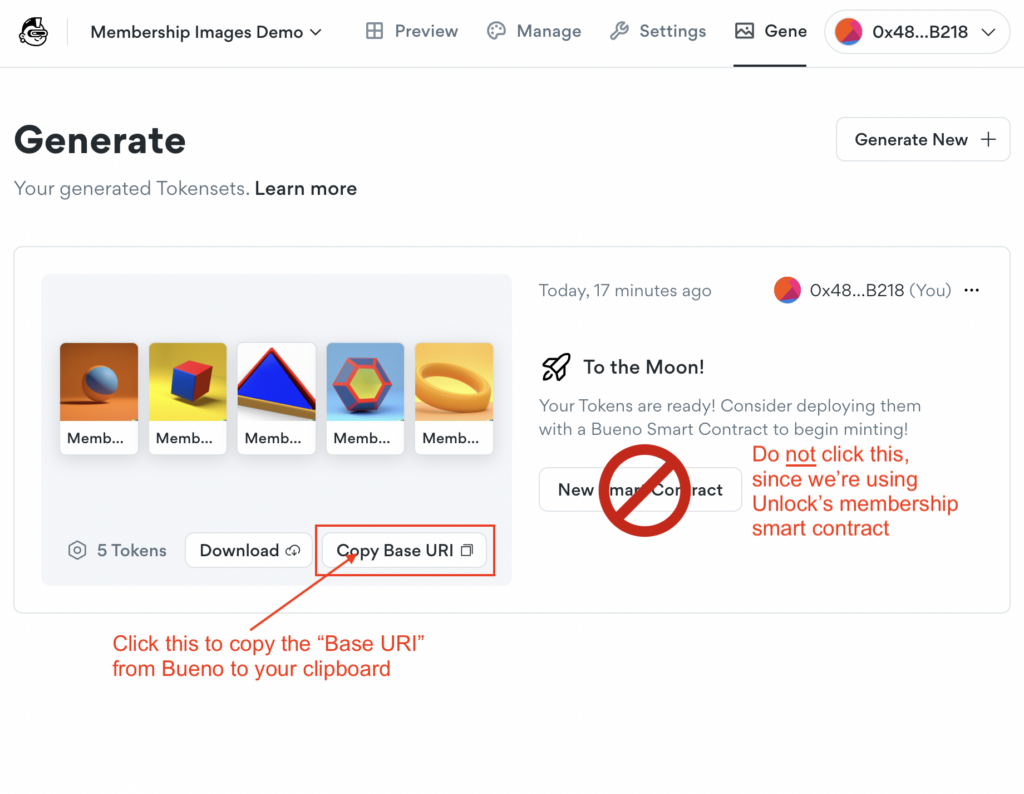The height and width of the screenshot is (794, 1024).
Task: Click the To the Moon! heading
Action: pyautogui.click(x=643, y=367)
